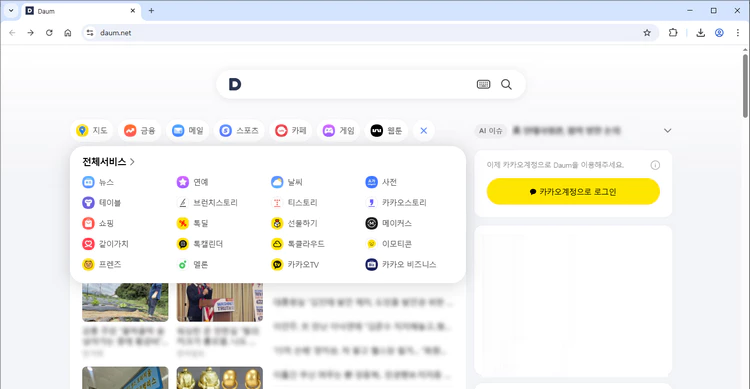
Task: Open the 선물하기 gift service
Action: pos(294,223)
